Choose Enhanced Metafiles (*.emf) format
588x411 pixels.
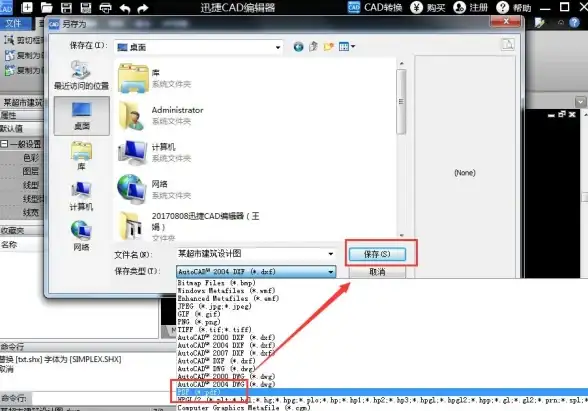pos(228,298)
